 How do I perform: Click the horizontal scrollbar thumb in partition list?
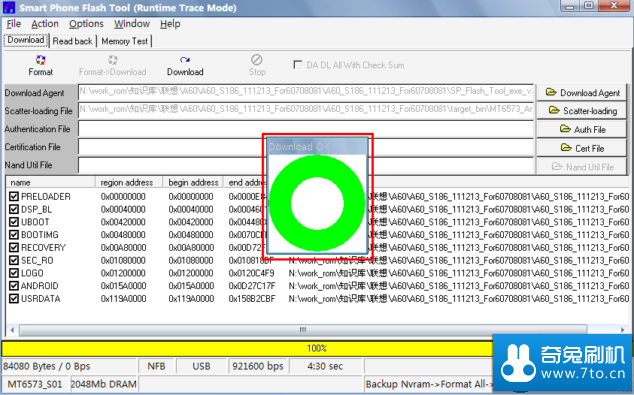(x=303, y=330)
